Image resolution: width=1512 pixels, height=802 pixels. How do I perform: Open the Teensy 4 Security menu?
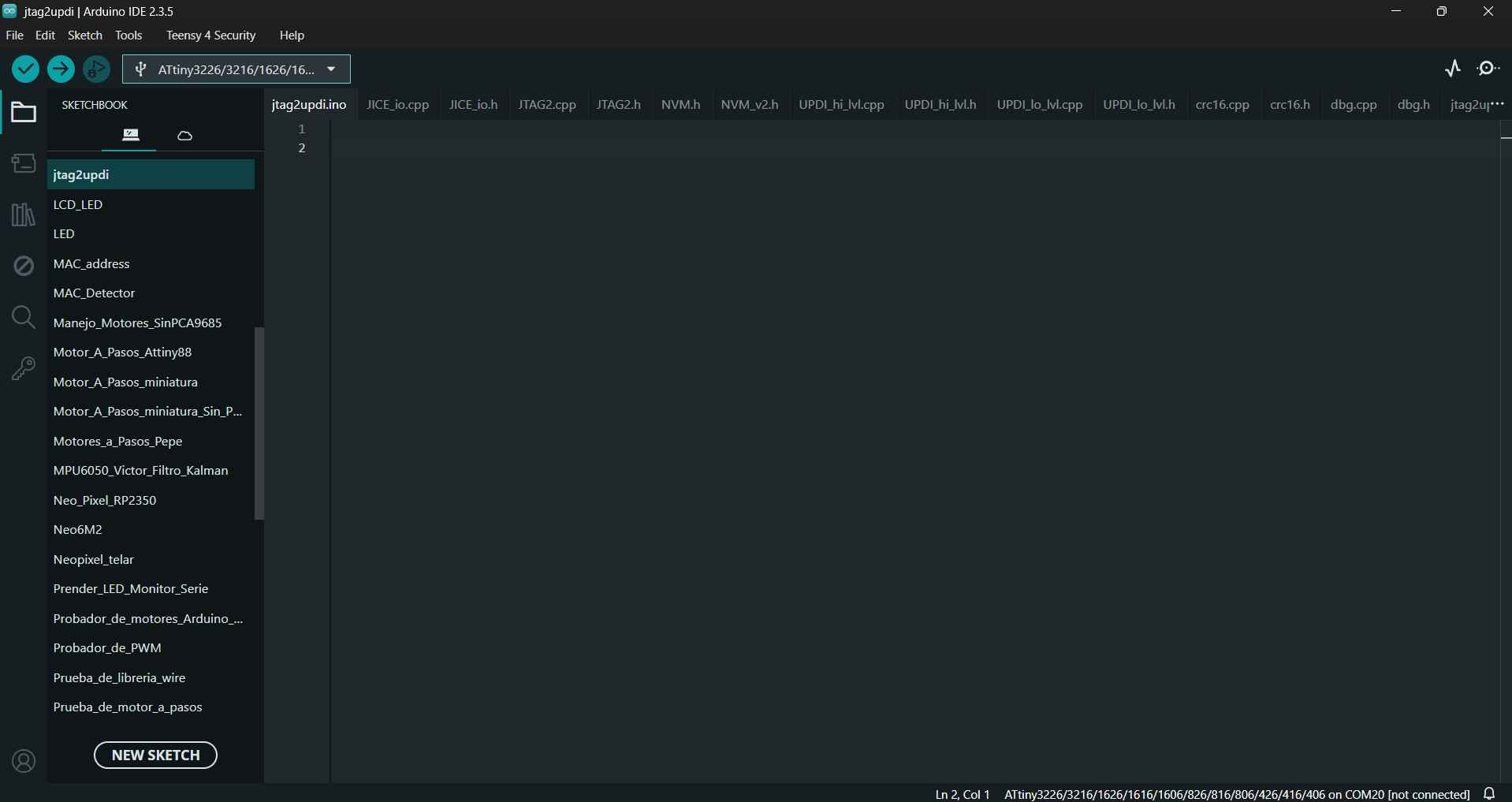tap(210, 35)
